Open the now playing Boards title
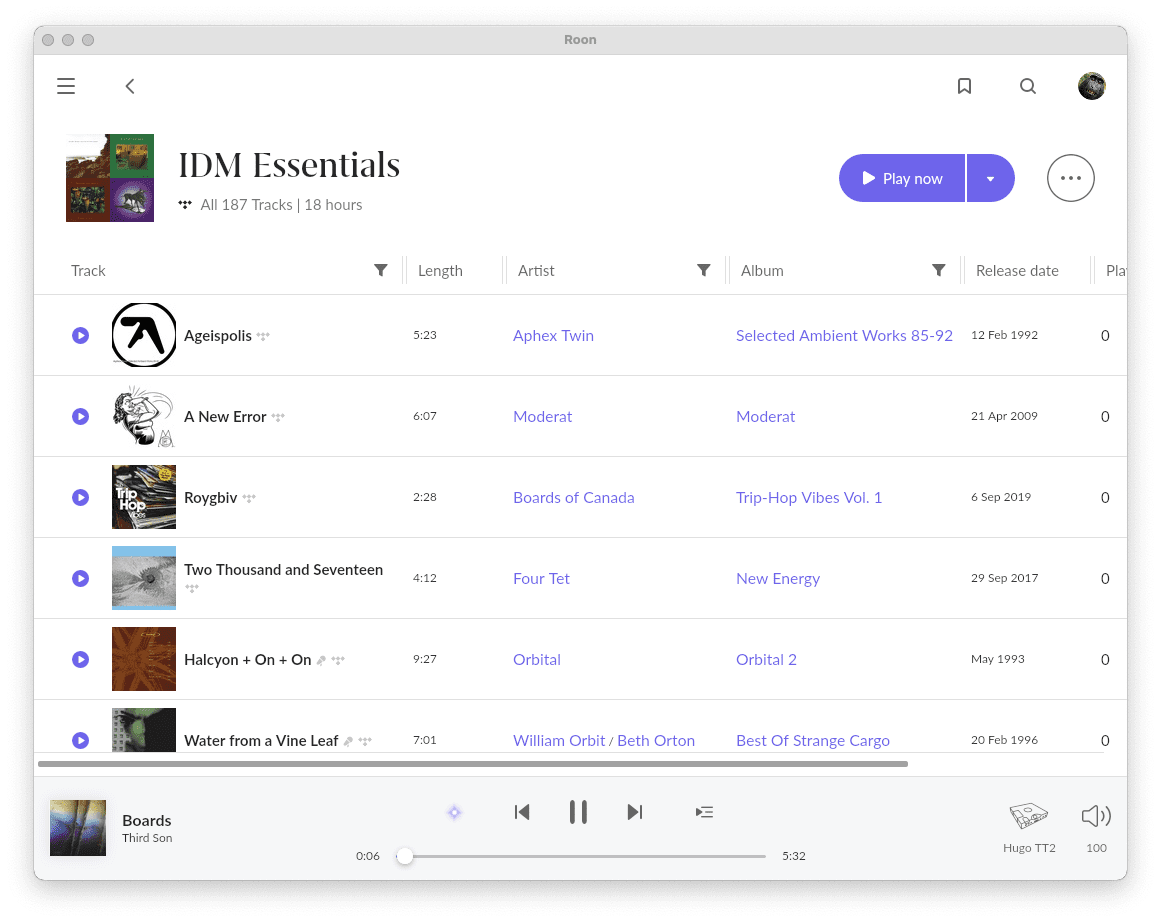This screenshot has height=922, width=1161. pos(147,821)
